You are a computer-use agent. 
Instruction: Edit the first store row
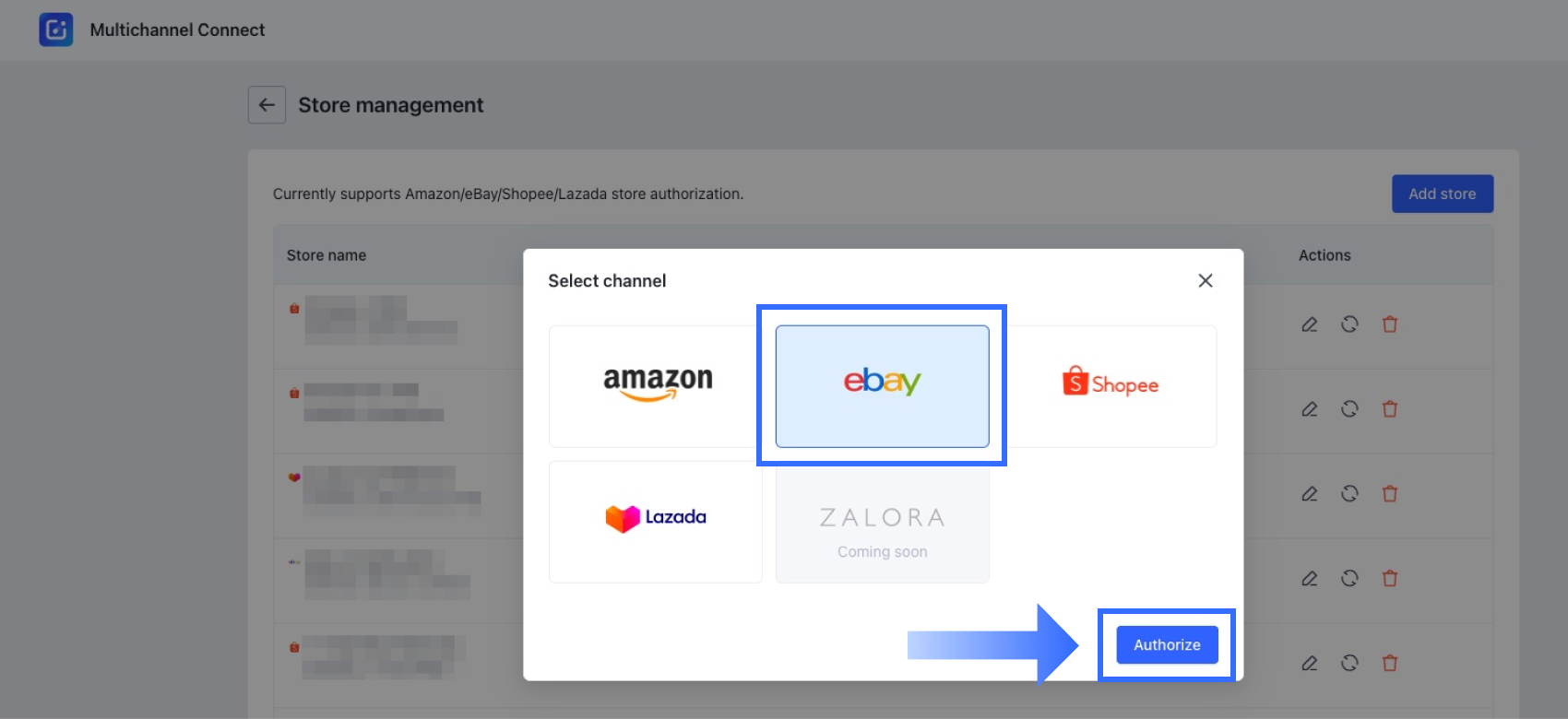(x=1309, y=324)
